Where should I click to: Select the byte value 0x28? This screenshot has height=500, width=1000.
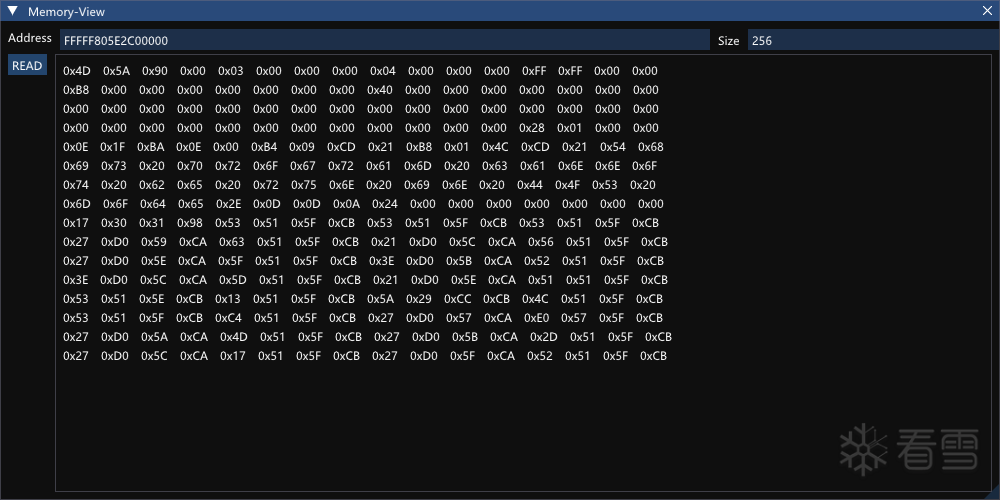click(532, 128)
